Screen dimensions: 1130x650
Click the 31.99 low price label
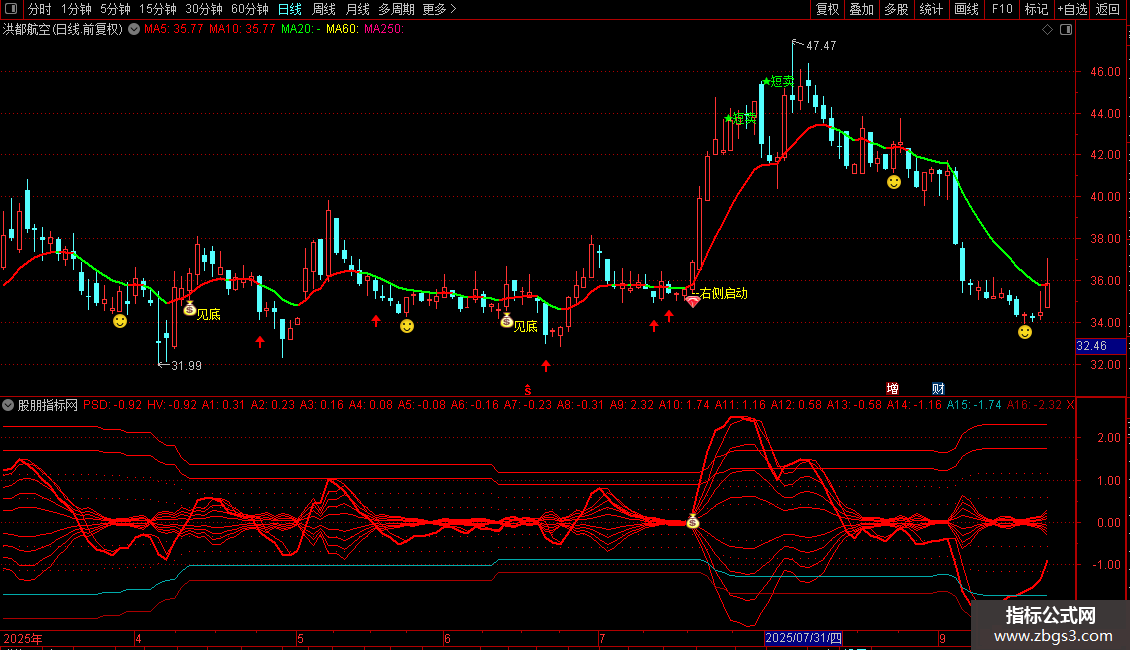(x=187, y=365)
